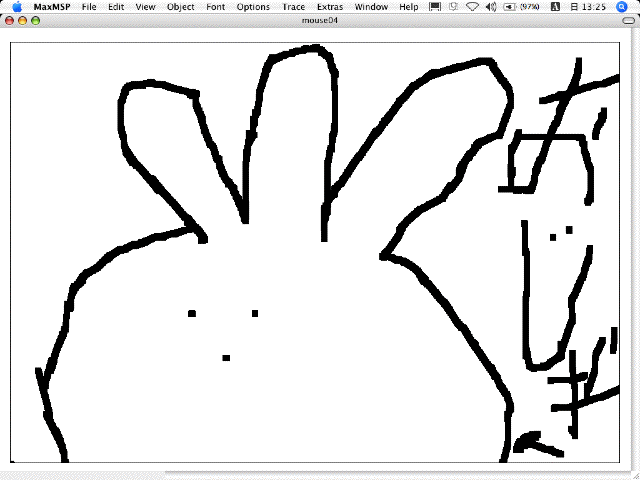This screenshot has height=480, width=640.
Task: Open the Font menu
Action: 215,7
